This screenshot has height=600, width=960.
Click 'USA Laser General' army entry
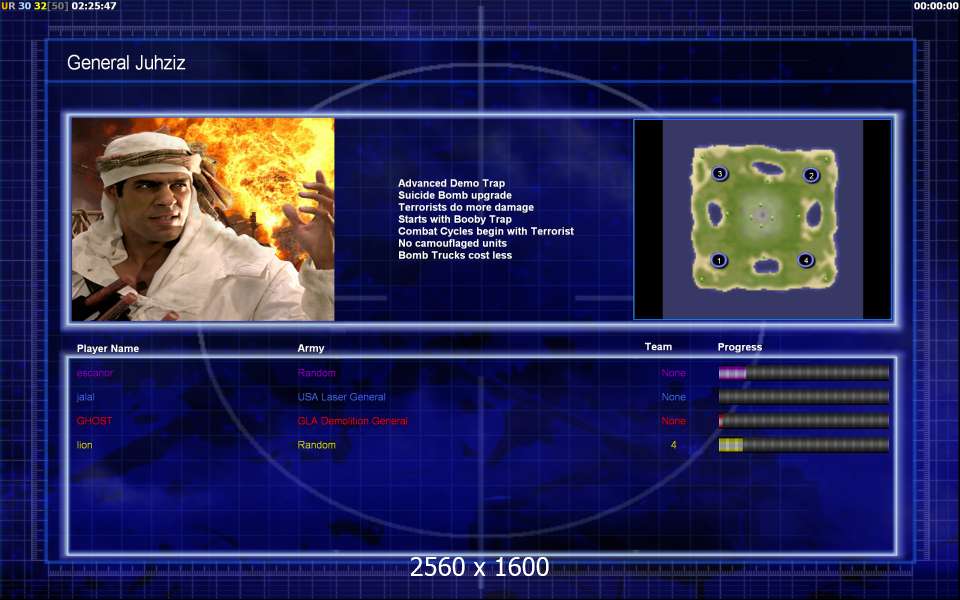(x=342, y=397)
